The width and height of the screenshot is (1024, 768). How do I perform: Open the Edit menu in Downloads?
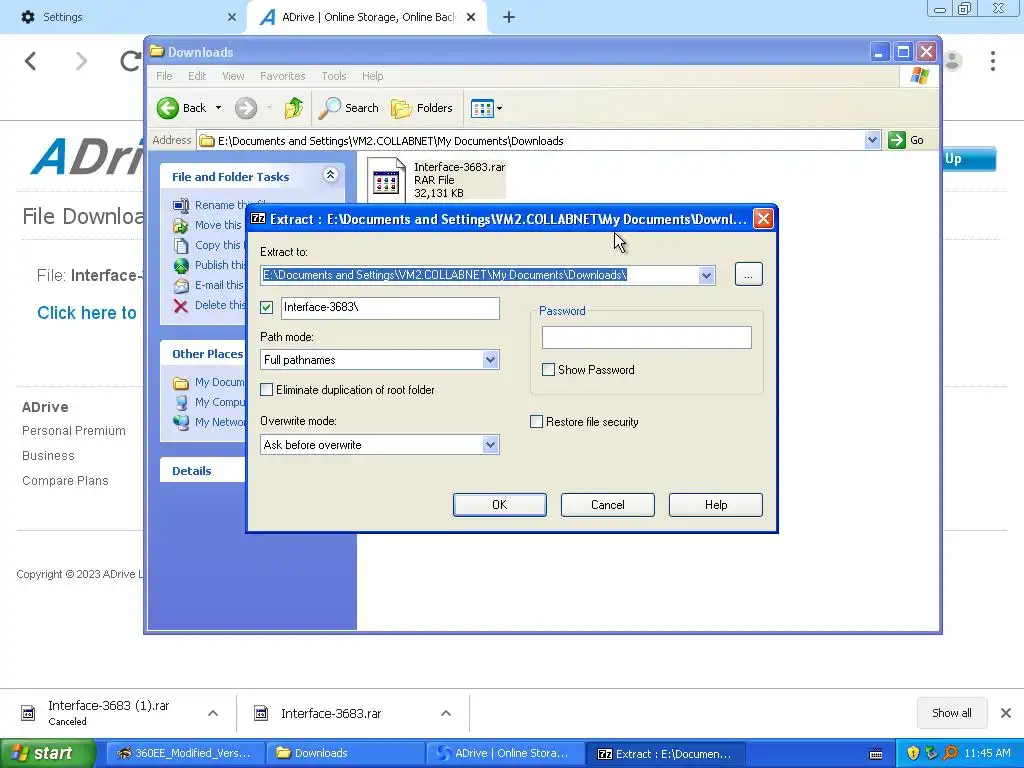click(x=197, y=76)
